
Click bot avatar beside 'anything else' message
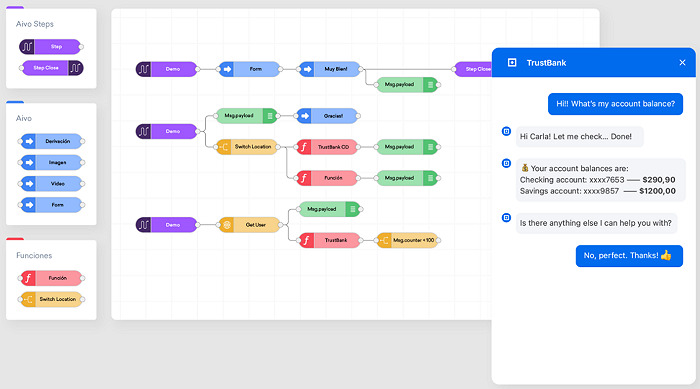coord(506,218)
